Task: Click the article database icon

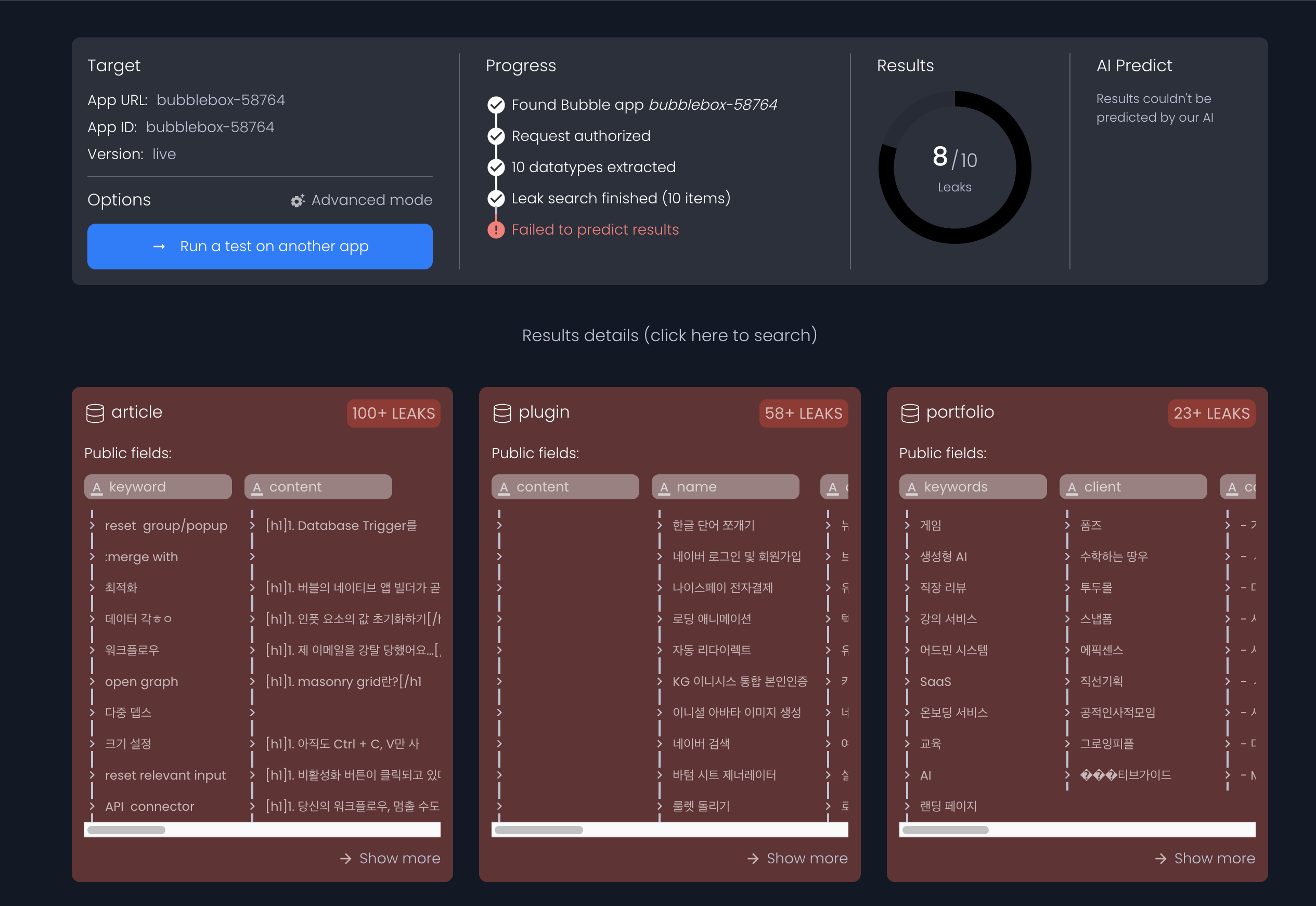Action: 95,413
